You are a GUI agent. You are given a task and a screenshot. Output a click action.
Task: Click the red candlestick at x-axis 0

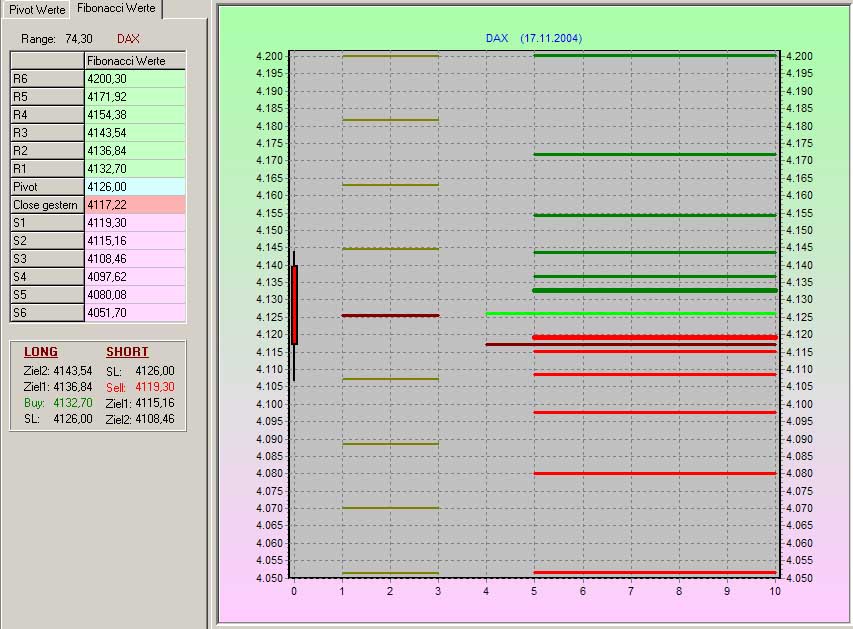294,305
